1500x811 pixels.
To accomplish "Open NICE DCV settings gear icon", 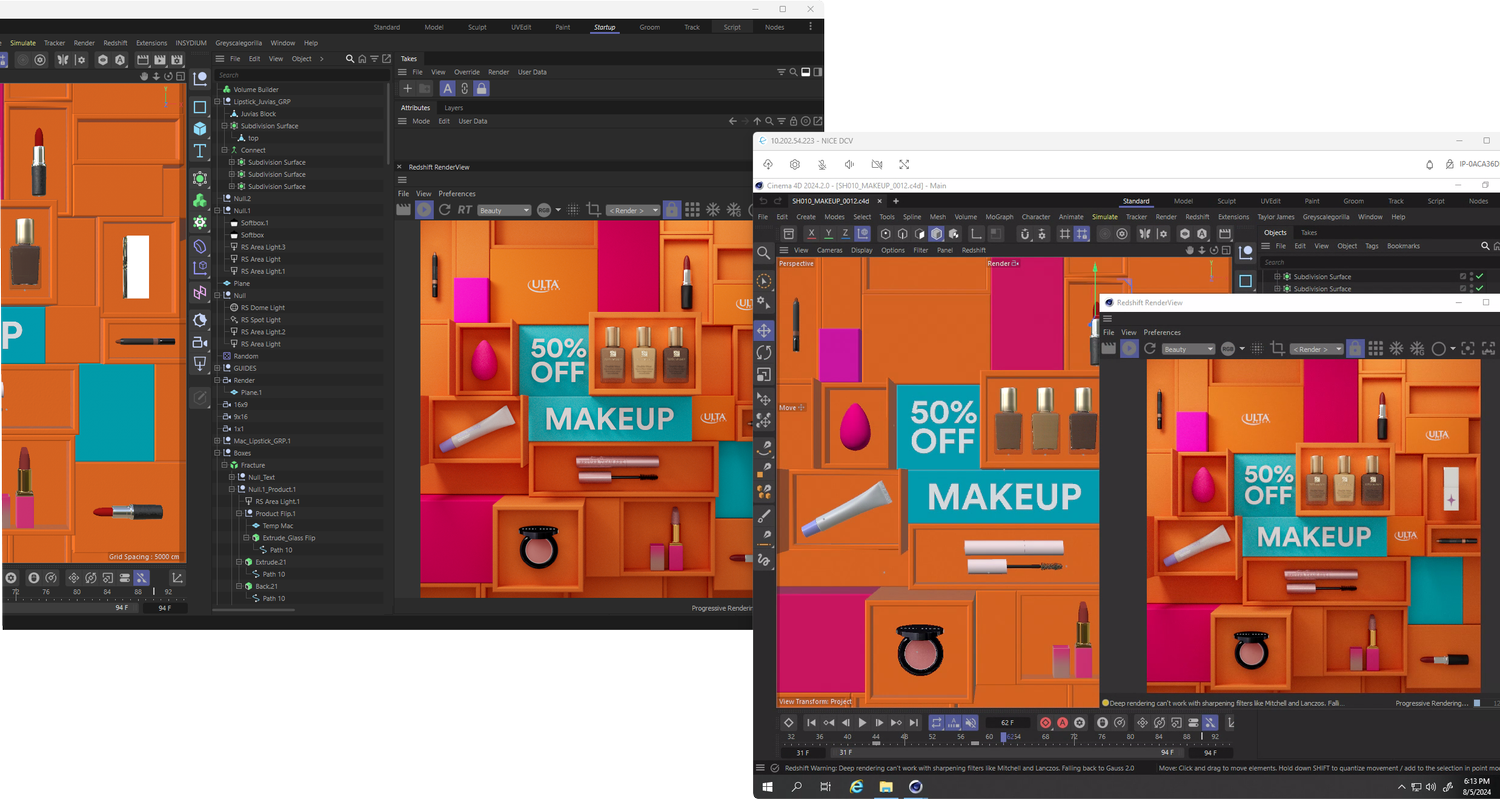I will pos(795,164).
